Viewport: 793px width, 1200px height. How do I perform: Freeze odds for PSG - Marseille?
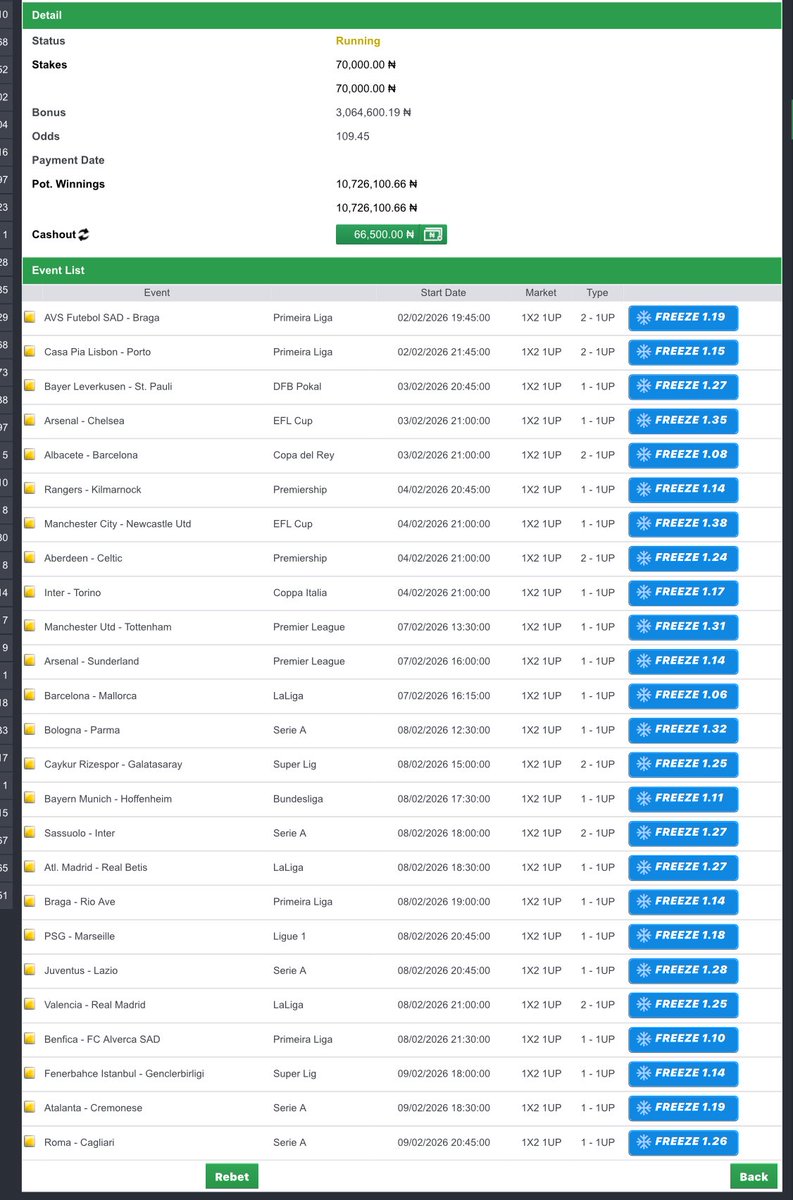coord(683,936)
